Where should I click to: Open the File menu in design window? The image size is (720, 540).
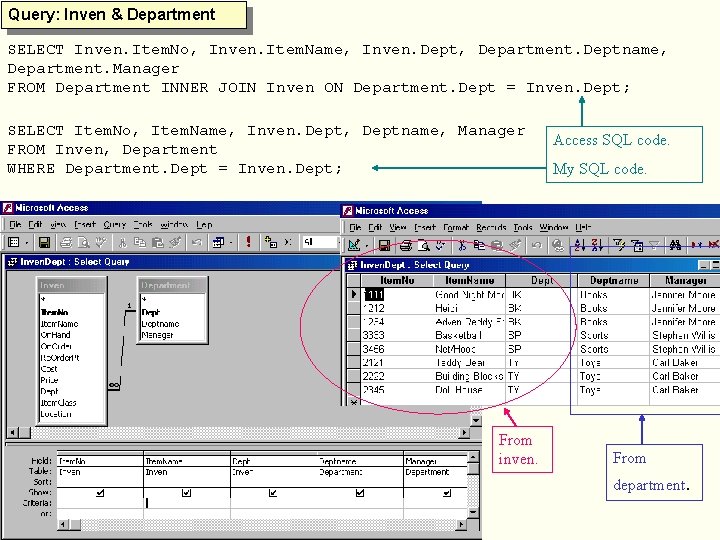point(15,225)
